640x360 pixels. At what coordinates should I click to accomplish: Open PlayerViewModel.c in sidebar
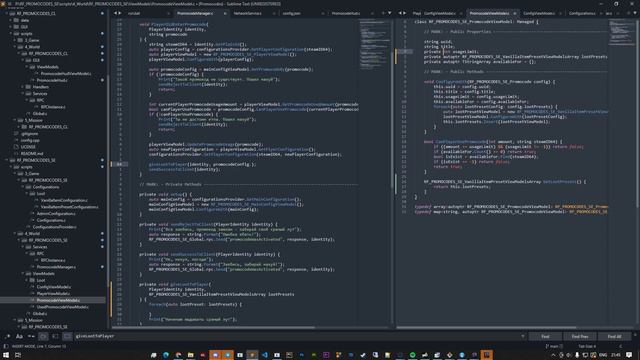click(53, 293)
